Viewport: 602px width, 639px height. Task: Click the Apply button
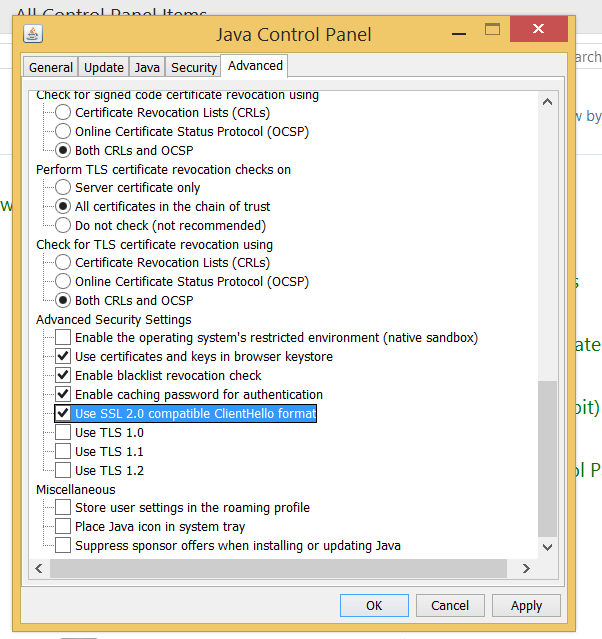coord(526,606)
